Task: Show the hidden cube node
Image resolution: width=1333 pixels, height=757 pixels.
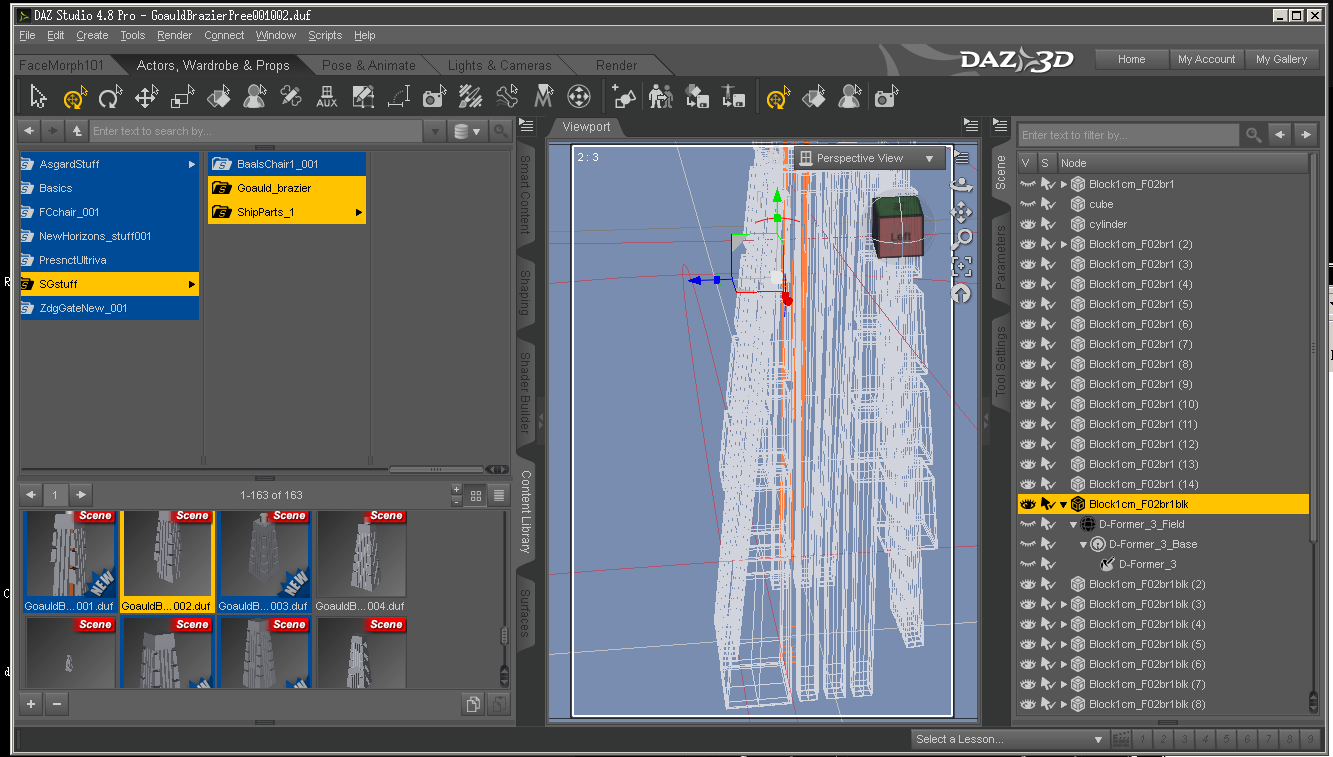Action: click(x=1027, y=204)
